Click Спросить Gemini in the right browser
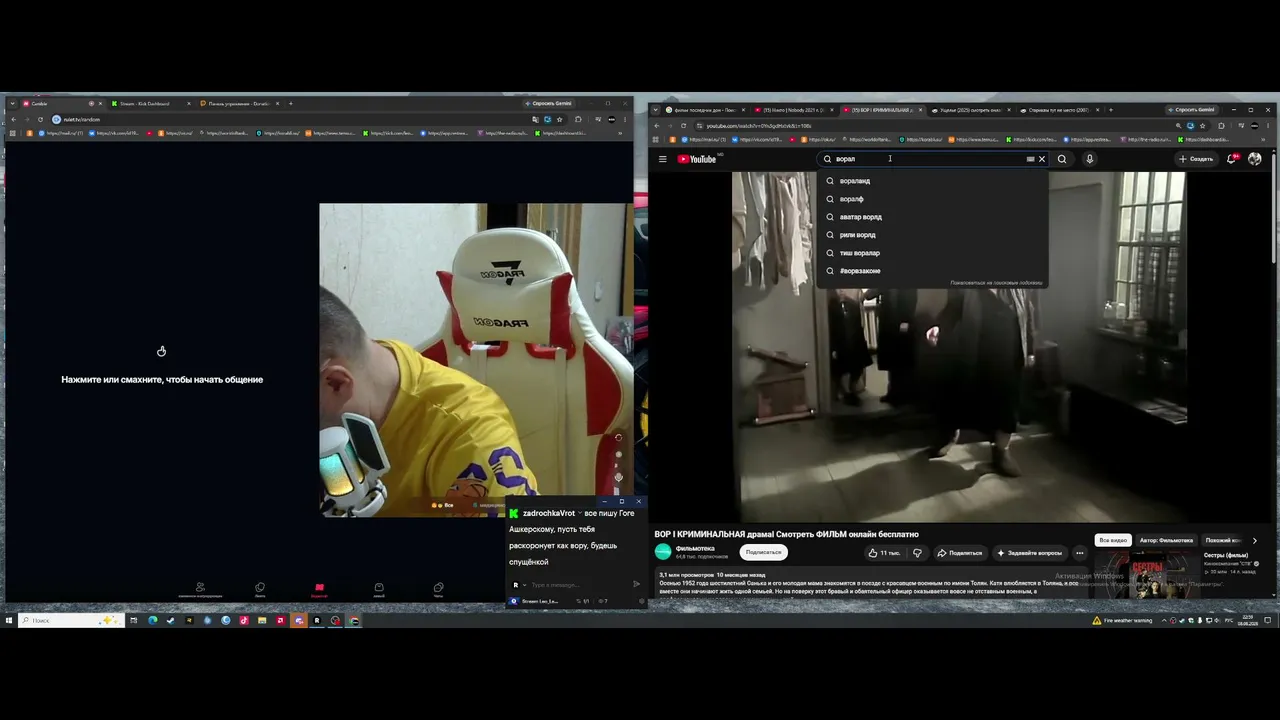 pyautogui.click(x=1191, y=110)
